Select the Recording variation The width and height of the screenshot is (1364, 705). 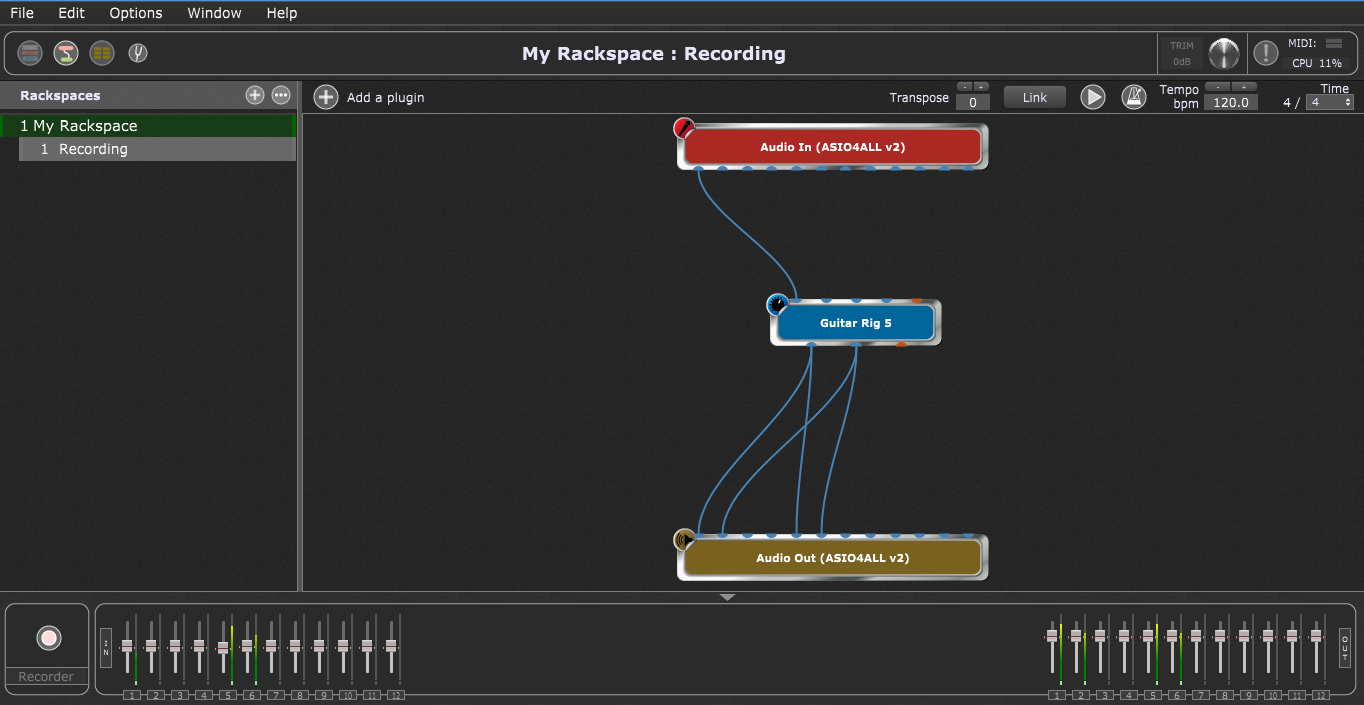(157, 149)
